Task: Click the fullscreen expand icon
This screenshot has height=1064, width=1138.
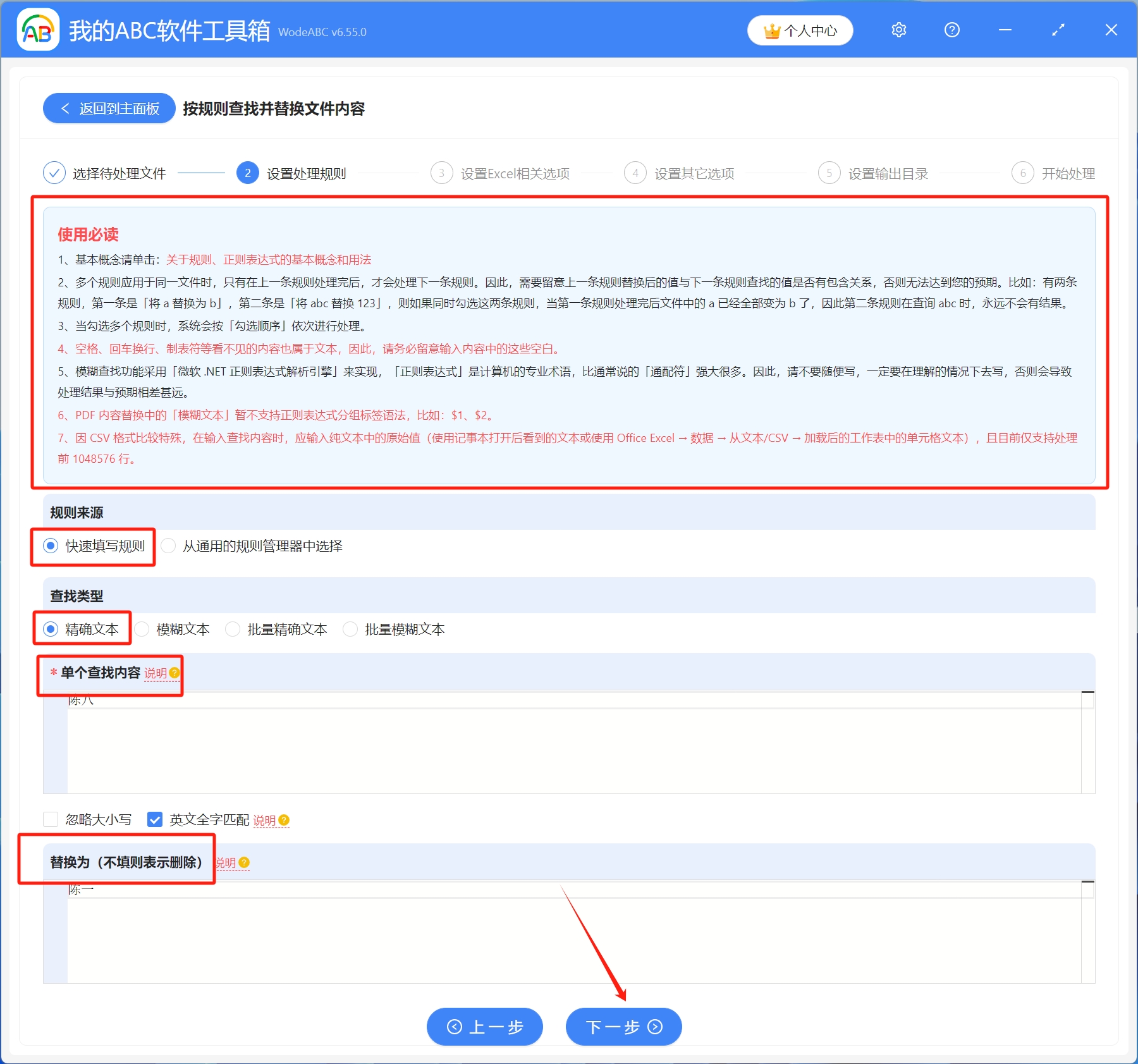Action: (1058, 30)
